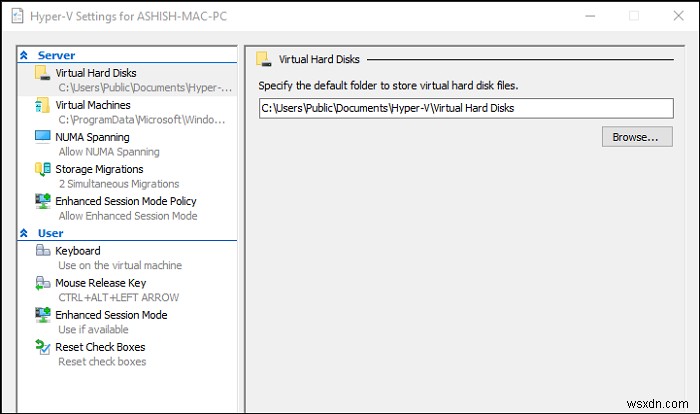Select the Server section header label
The image size is (700, 414).
56,55
